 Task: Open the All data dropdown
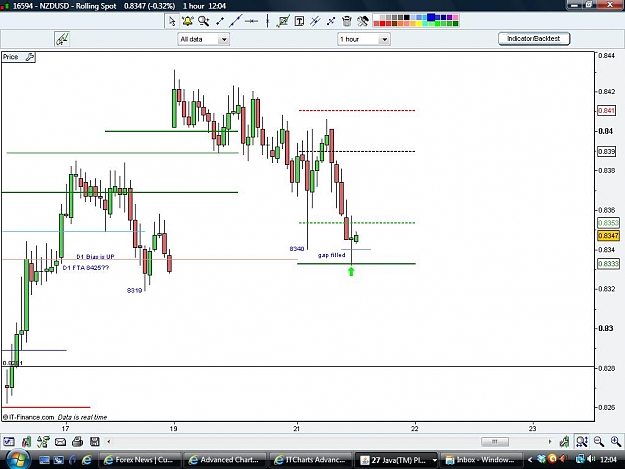tap(204, 39)
